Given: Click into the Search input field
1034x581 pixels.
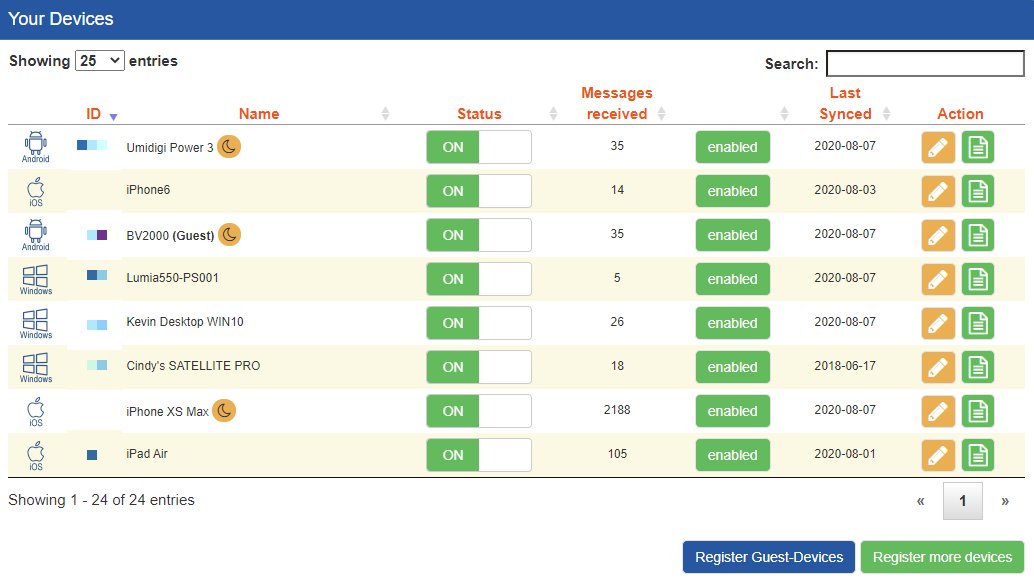Looking at the screenshot, I should (924, 64).
